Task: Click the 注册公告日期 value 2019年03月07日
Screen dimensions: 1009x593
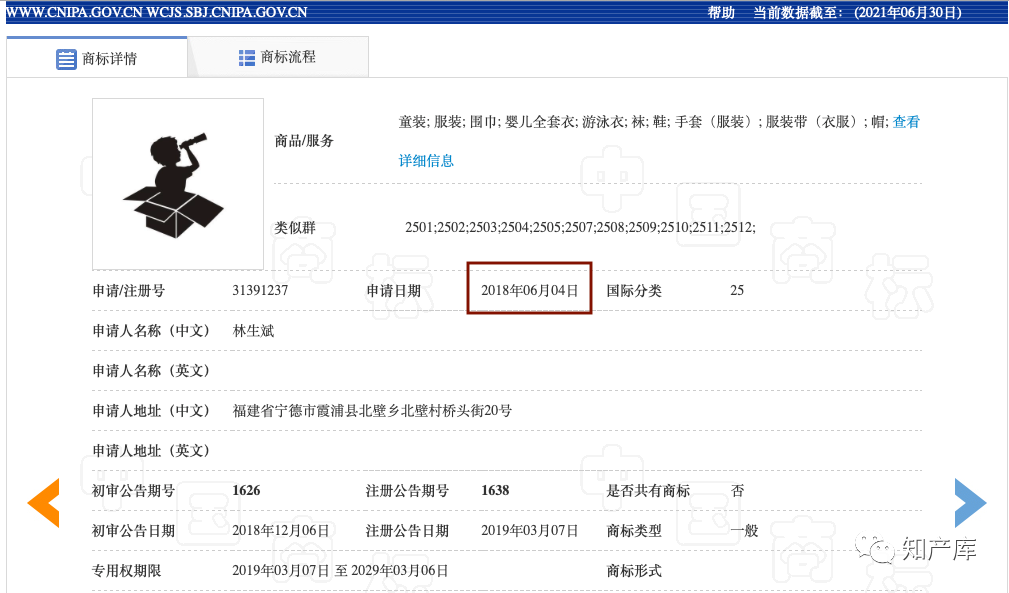Action: tap(530, 531)
